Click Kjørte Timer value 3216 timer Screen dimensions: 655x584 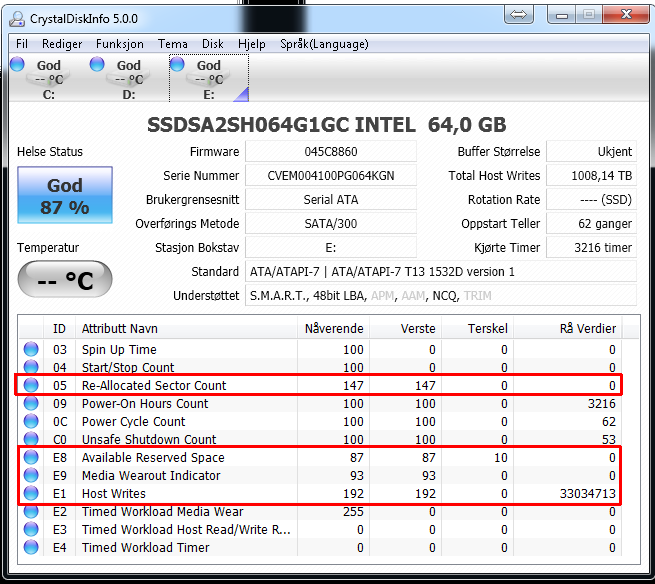point(592,247)
